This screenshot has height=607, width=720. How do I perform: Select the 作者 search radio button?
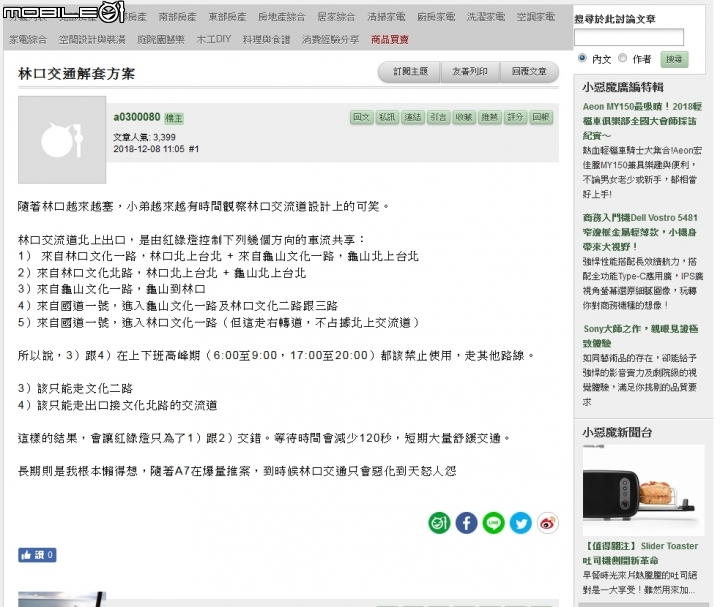click(x=623, y=58)
